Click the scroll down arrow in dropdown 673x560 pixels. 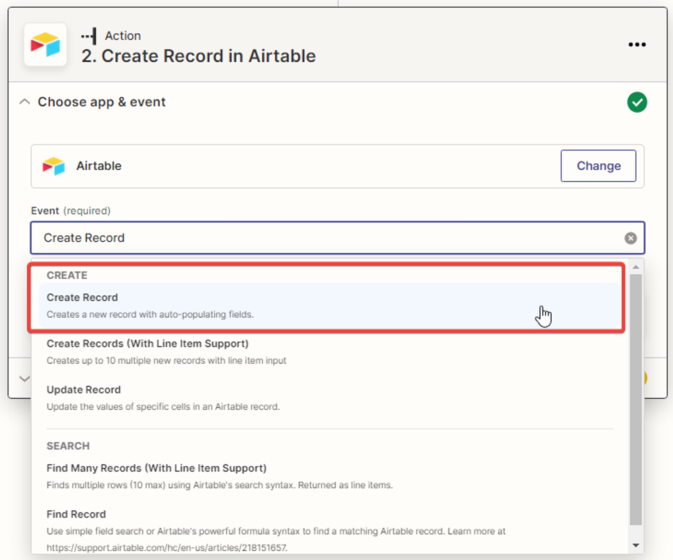(x=636, y=546)
